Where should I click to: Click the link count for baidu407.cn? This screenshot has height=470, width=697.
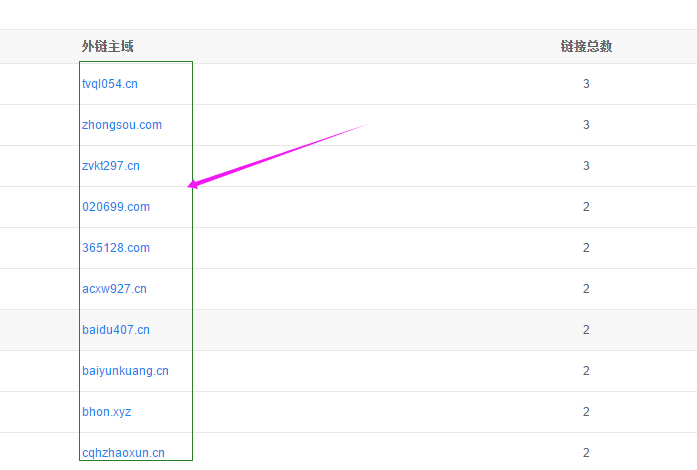click(x=586, y=330)
